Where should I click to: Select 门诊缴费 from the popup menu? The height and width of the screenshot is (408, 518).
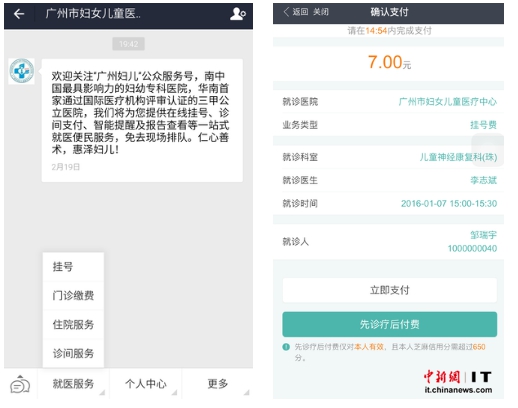point(73,296)
